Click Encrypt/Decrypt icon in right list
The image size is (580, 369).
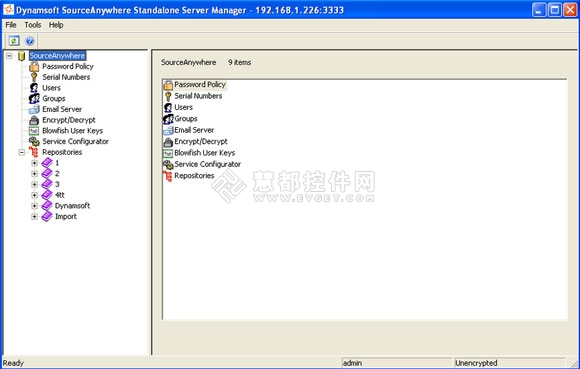click(168, 142)
